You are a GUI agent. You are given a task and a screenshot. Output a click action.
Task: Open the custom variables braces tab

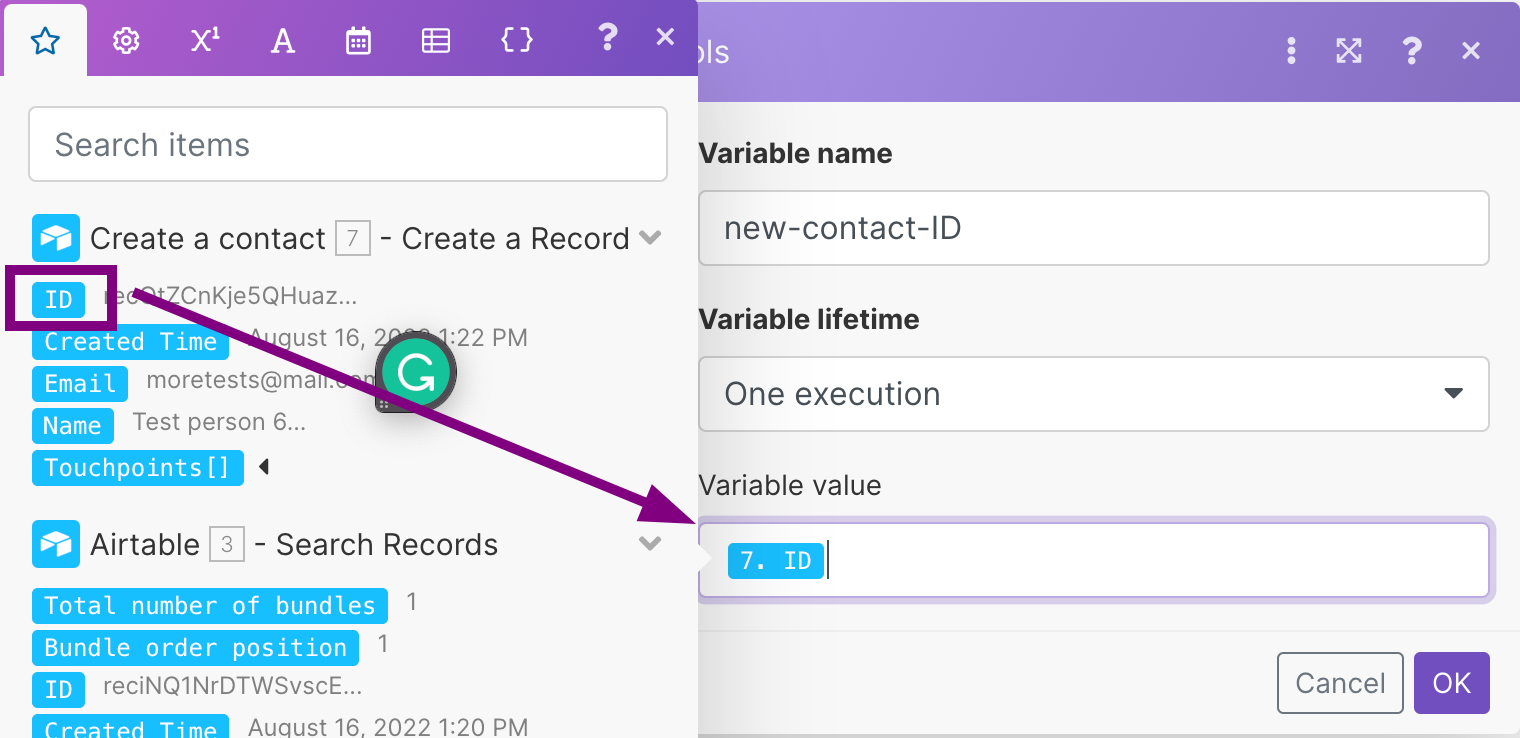[x=516, y=41]
